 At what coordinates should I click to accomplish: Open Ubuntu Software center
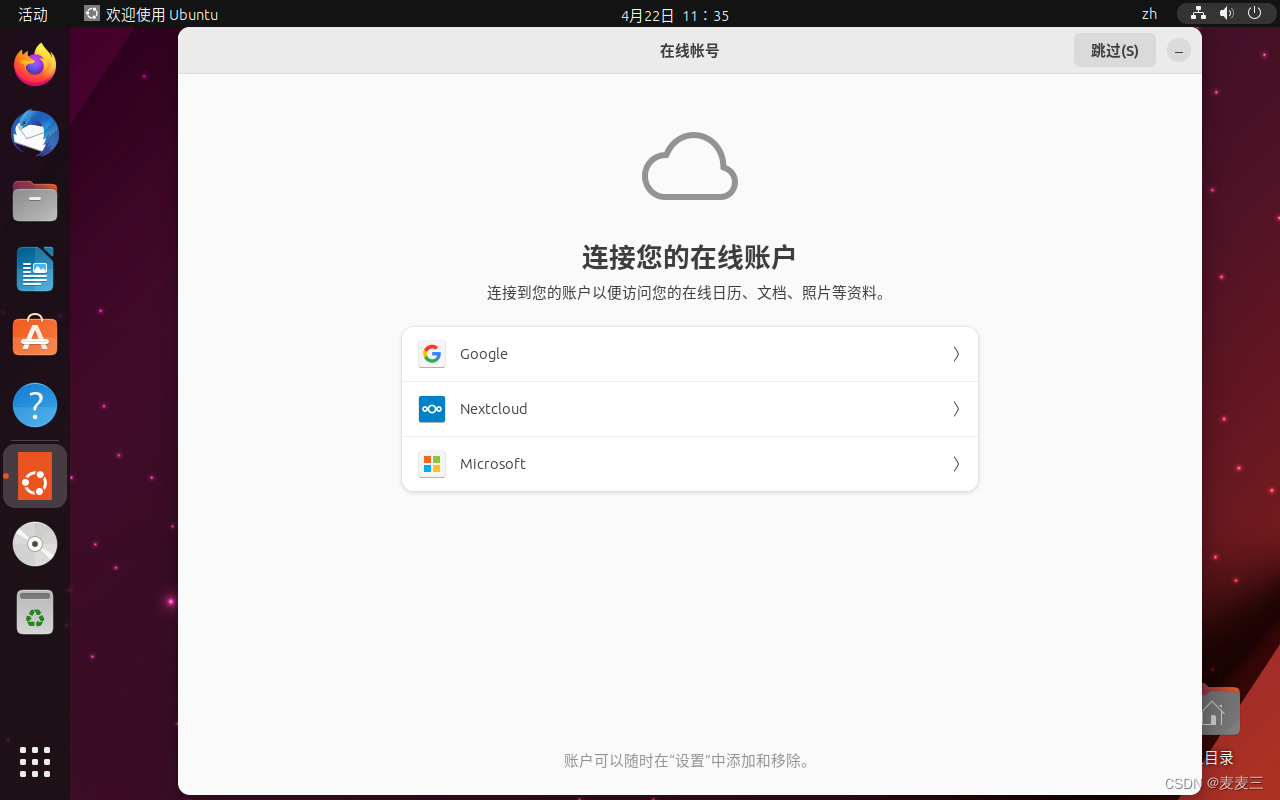coord(35,336)
